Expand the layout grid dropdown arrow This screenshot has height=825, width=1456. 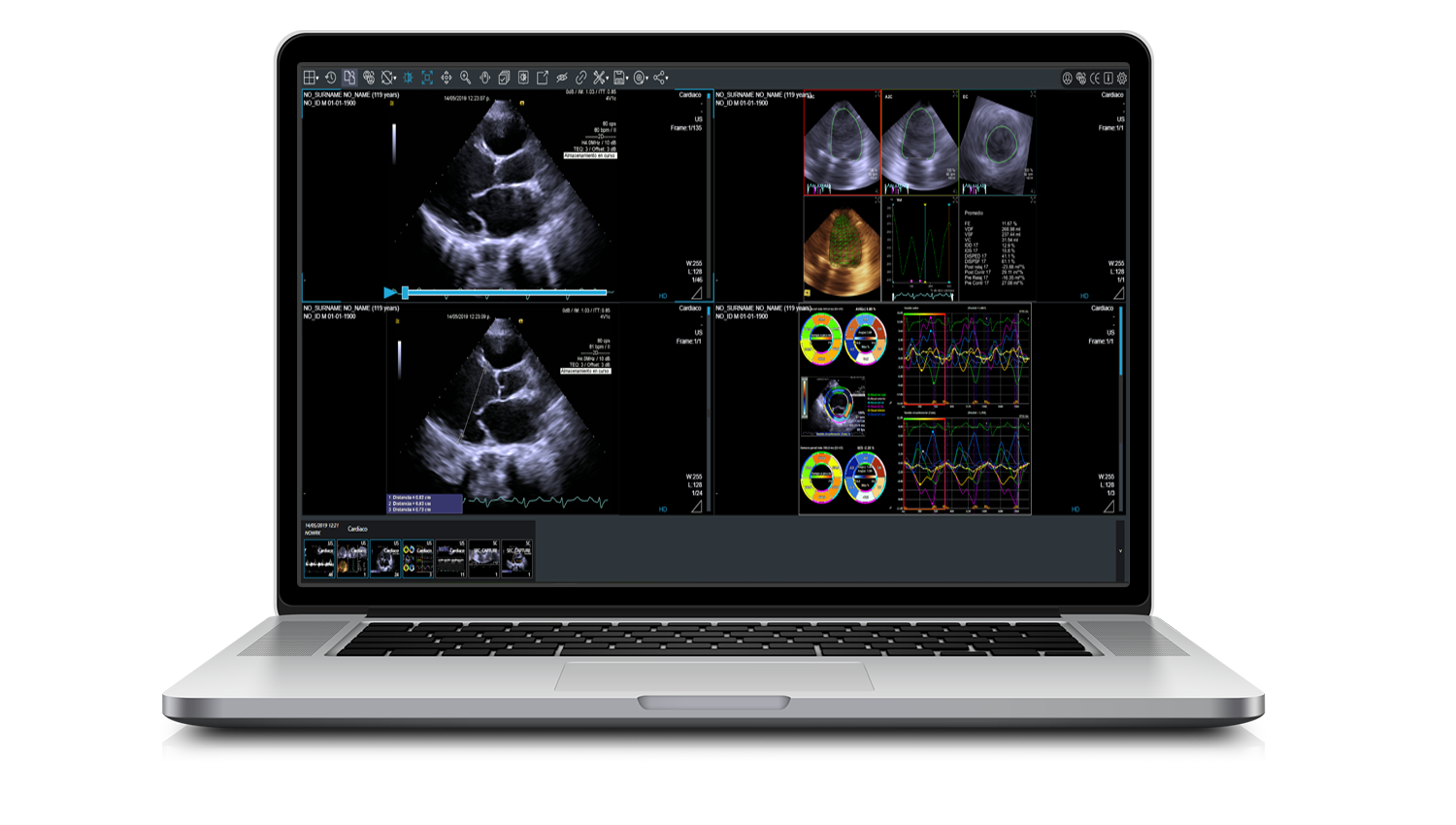317,79
